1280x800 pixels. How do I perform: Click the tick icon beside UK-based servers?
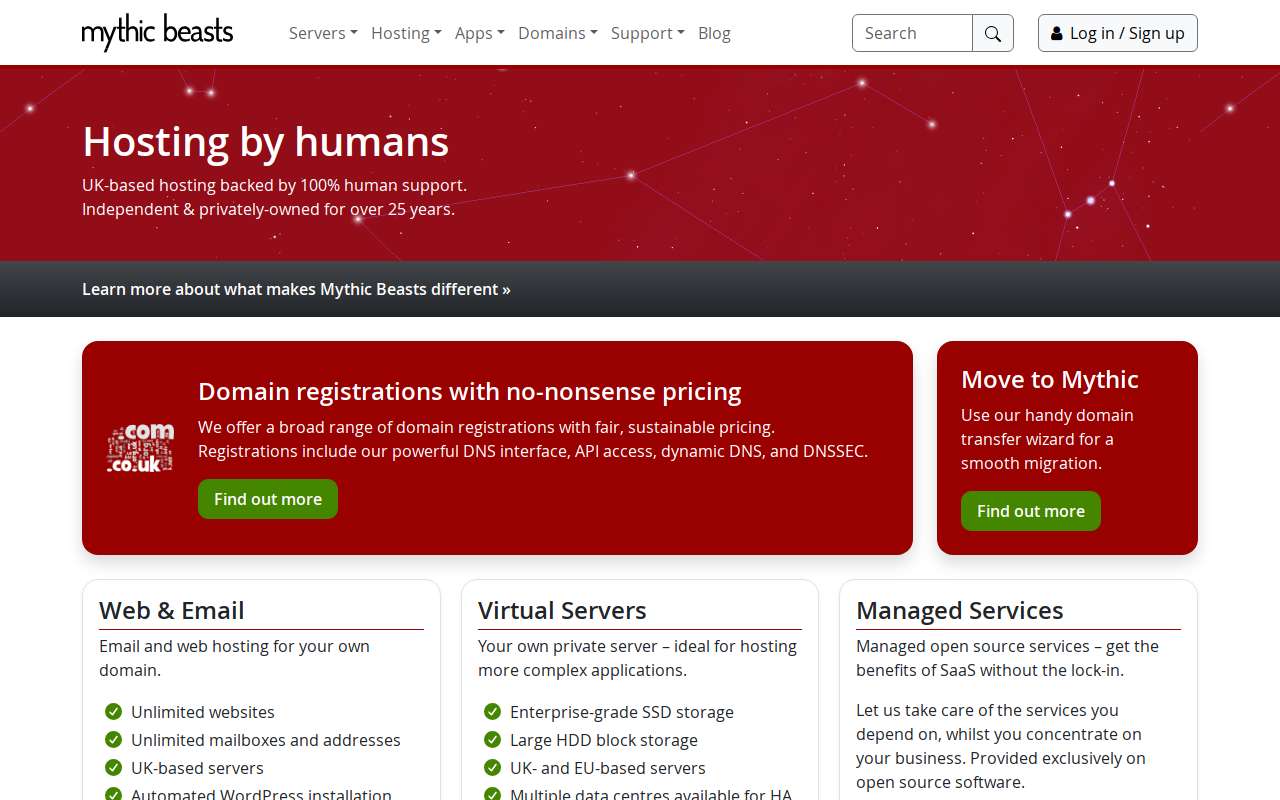point(114,768)
